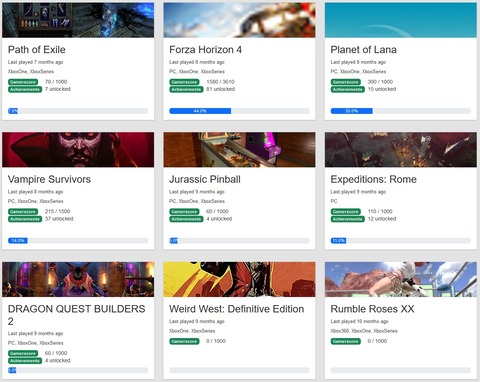Click Path of Exile's 7.0% progress bar
The height and width of the screenshot is (382, 480).
point(78,111)
